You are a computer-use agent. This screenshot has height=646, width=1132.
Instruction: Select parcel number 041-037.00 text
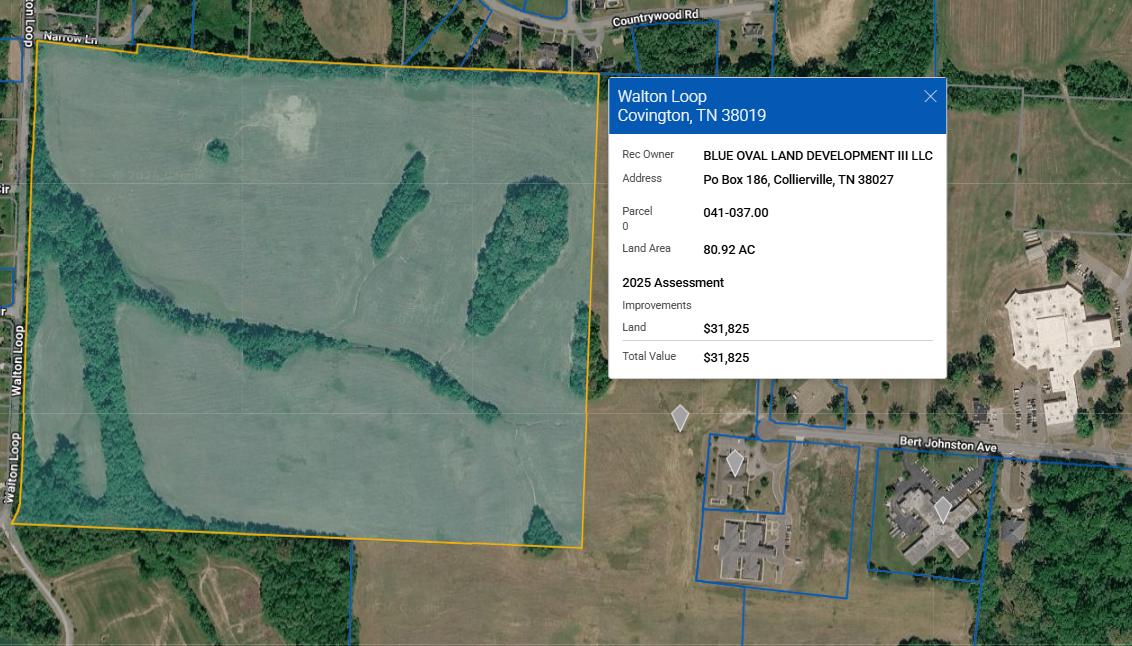pos(735,213)
